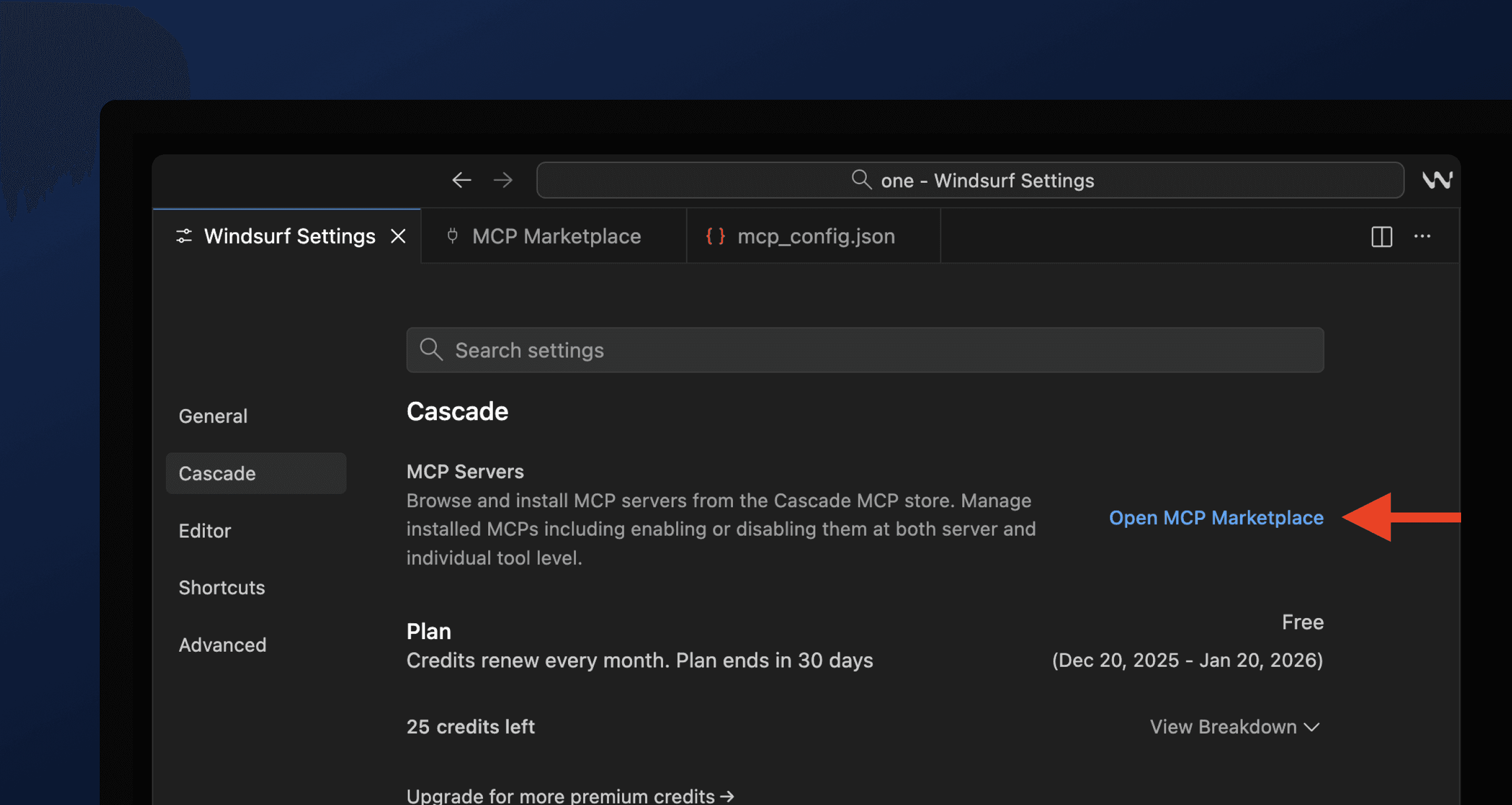Screen dimensions: 1512x805
Task: Click the 'one - Windsurf Settings' command bar
Action: coord(970,180)
